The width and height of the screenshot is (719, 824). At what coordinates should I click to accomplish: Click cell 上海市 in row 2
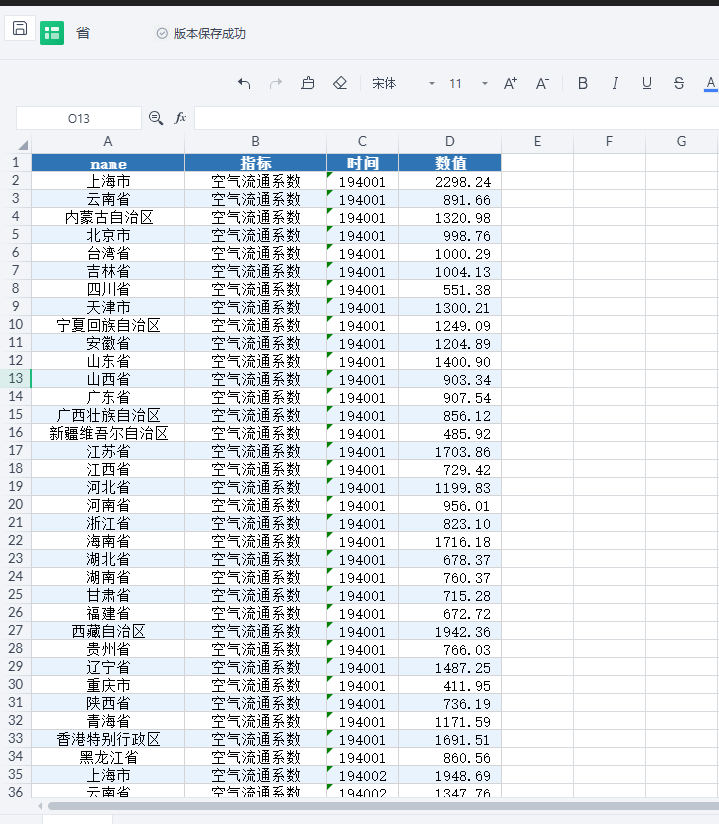[108, 181]
